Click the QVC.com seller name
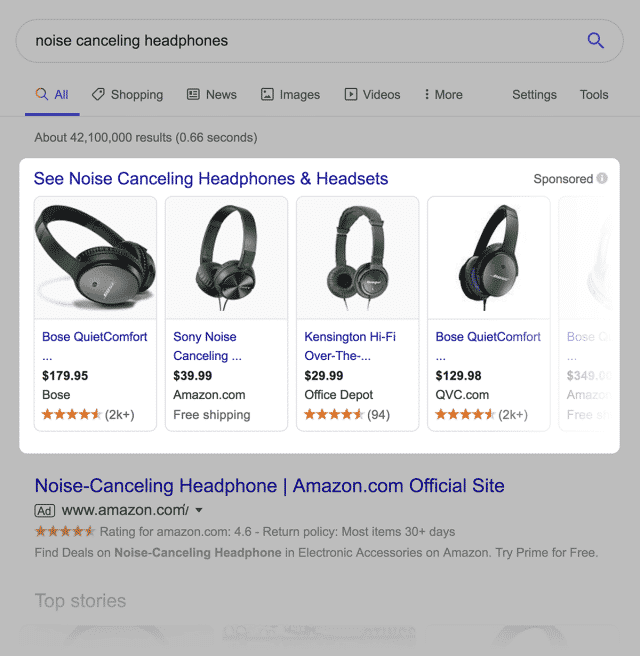The height and width of the screenshot is (656, 640). (462, 395)
